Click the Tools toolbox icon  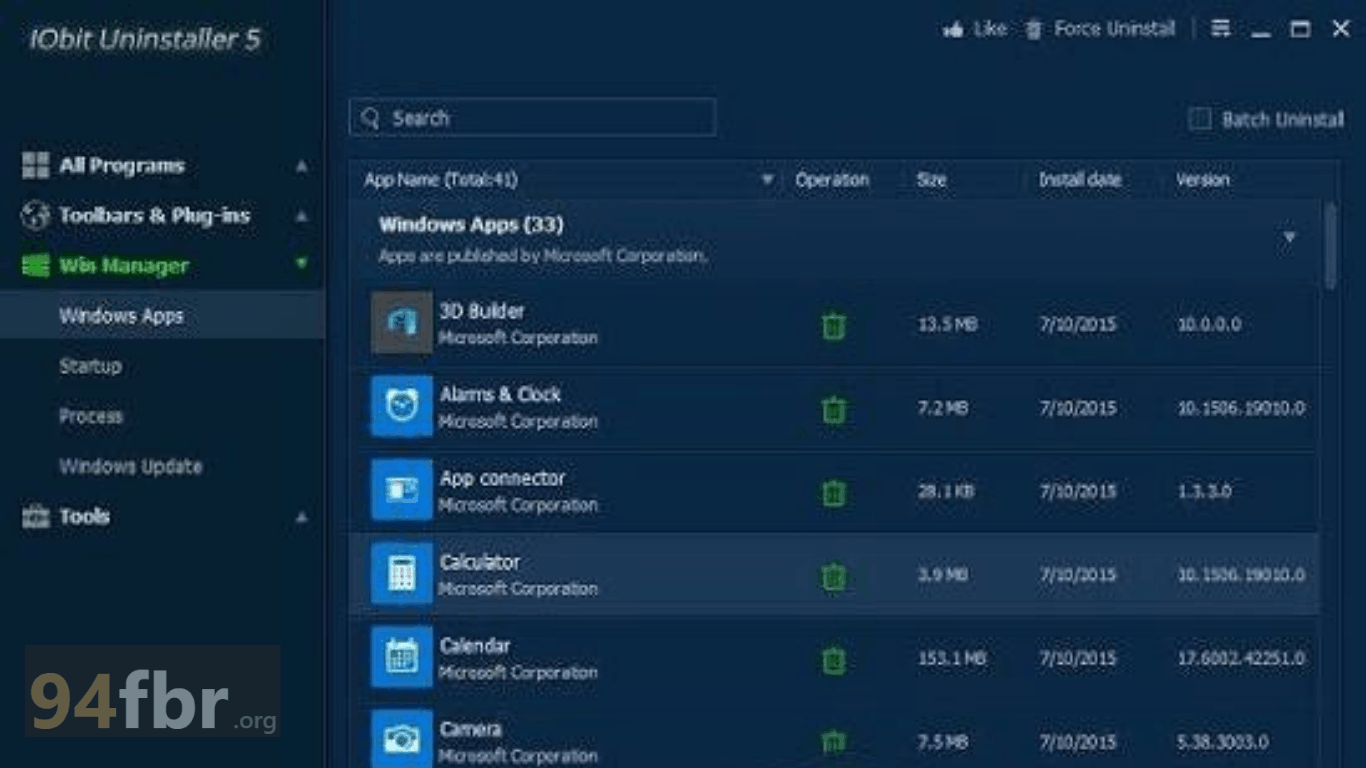pos(35,517)
